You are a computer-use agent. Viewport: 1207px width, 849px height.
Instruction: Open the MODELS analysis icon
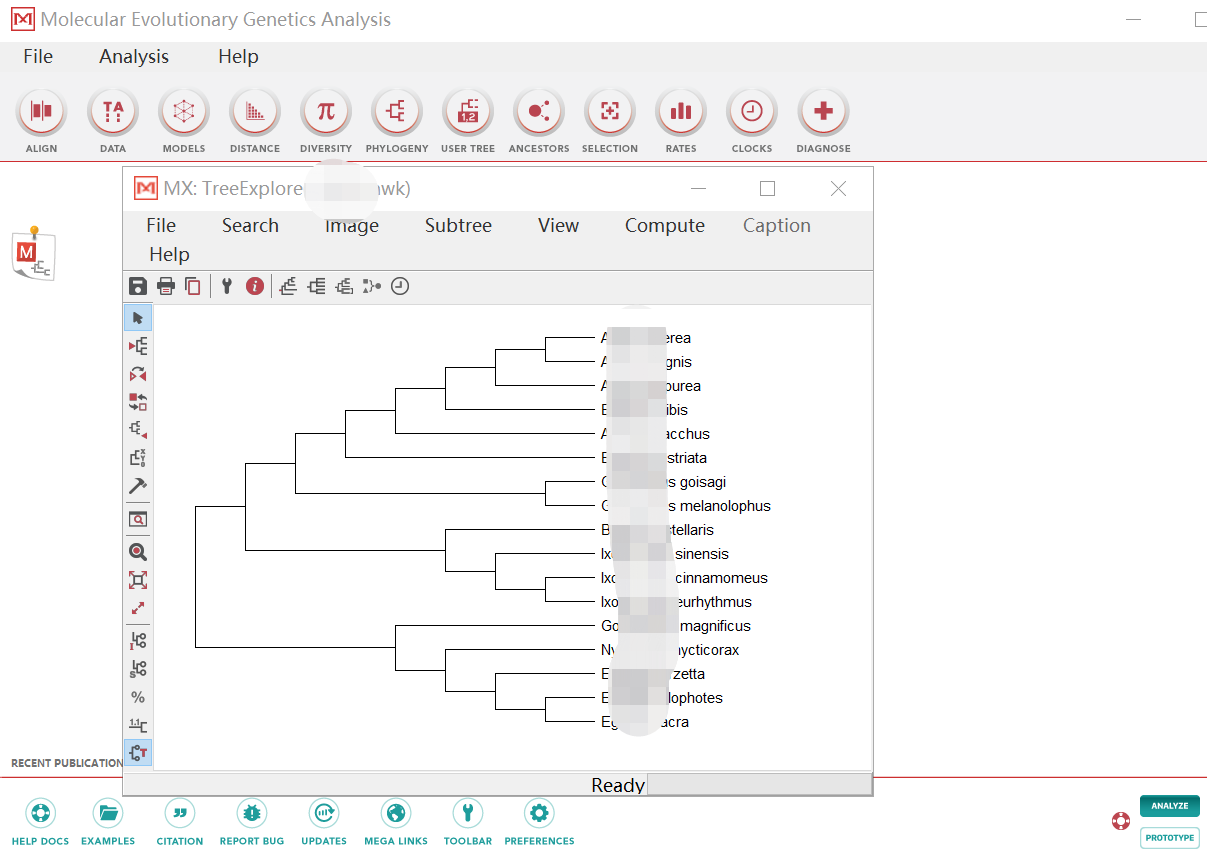[x=184, y=112]
